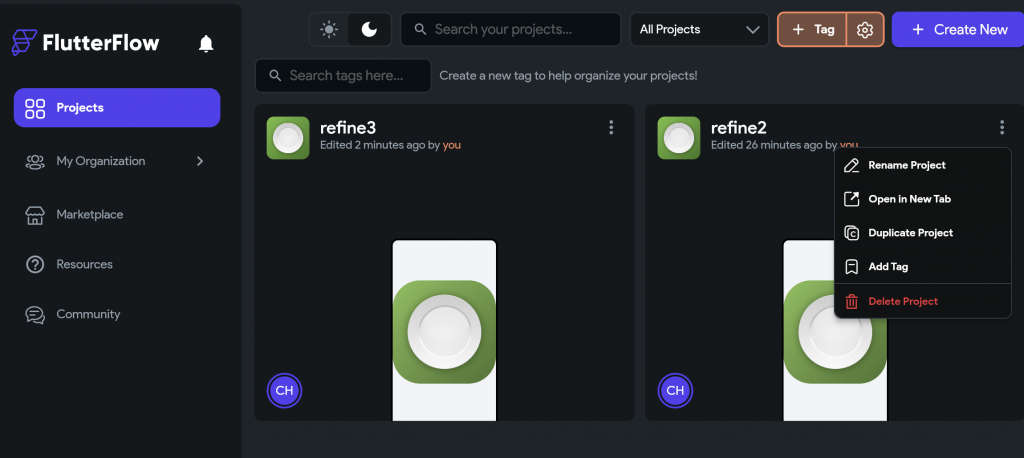Click the CH avatar on refine2 card

(675, 390)
